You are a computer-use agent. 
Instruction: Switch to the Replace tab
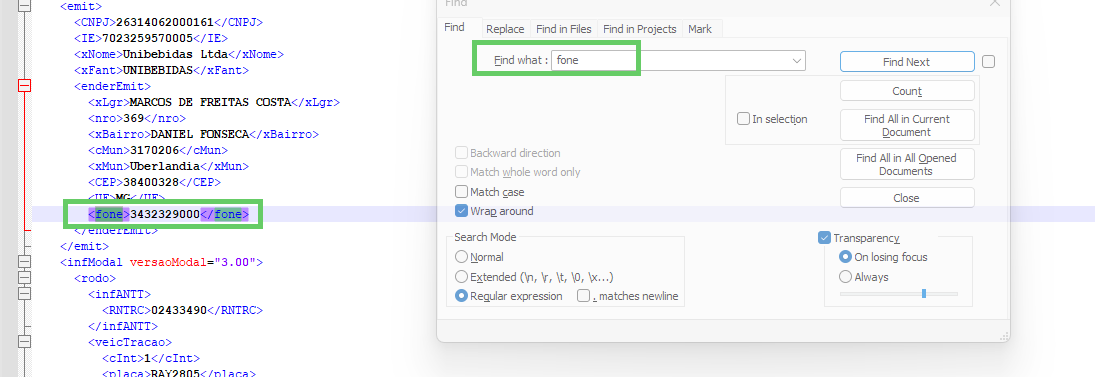click(505, 29)
